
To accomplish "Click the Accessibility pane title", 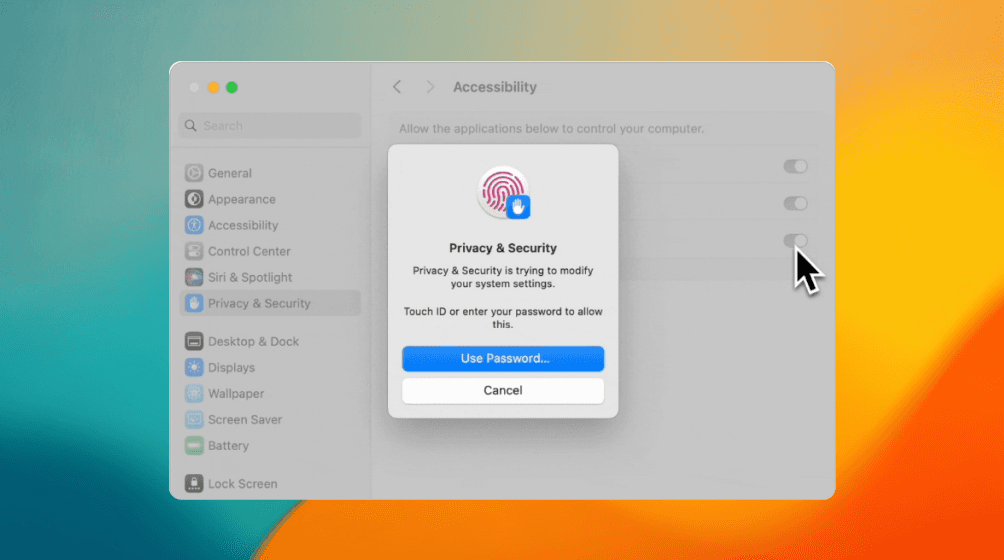I will 495,87.
